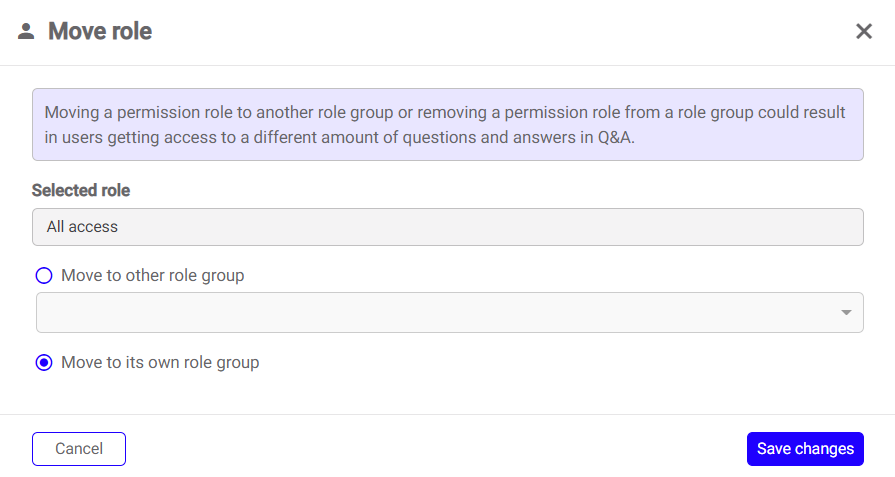The width and height of the screenshot is (895, 477).
Task: Save changes to the role
Action: pos(805,449)
